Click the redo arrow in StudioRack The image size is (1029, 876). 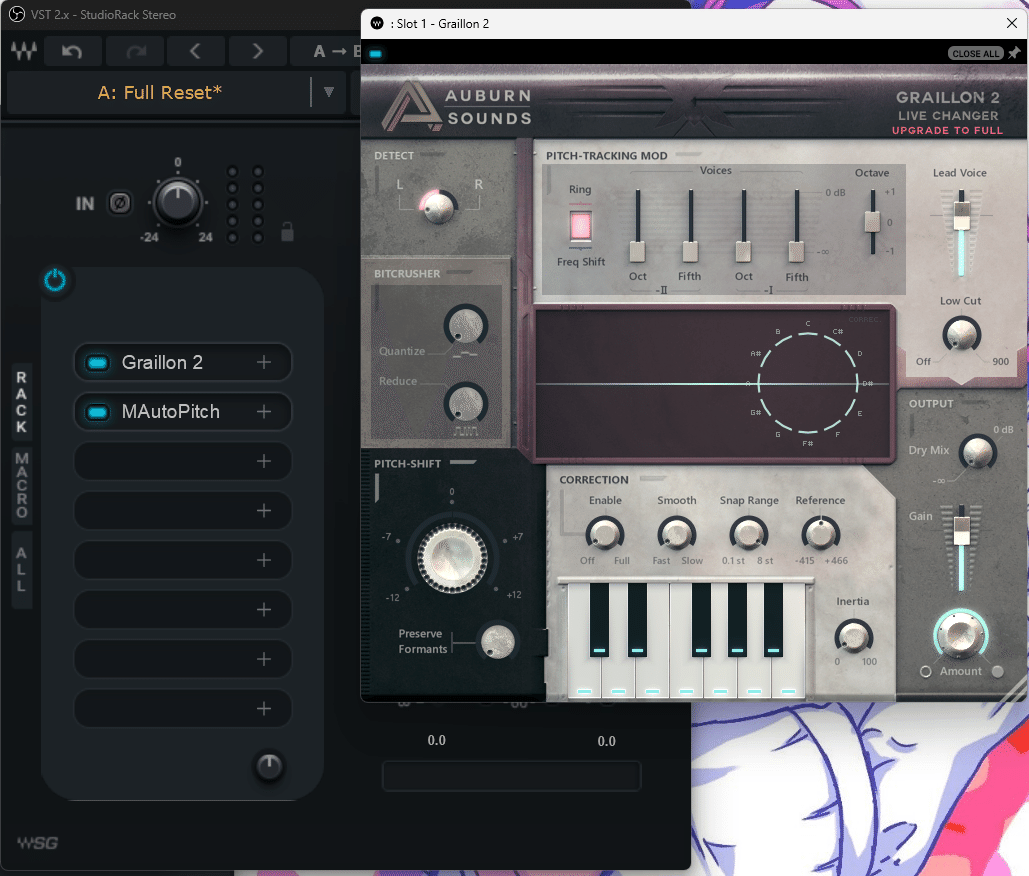coord(135,51)
